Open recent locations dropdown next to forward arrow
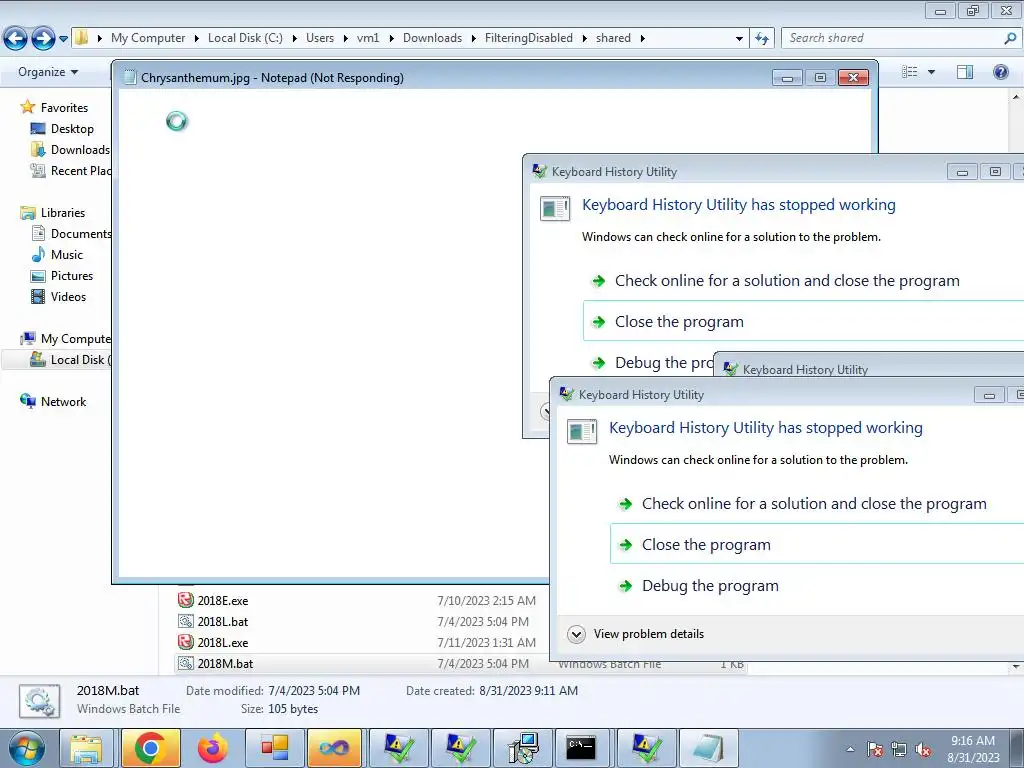Viewport: 1024px width, 768px height. tap(63, 39)
